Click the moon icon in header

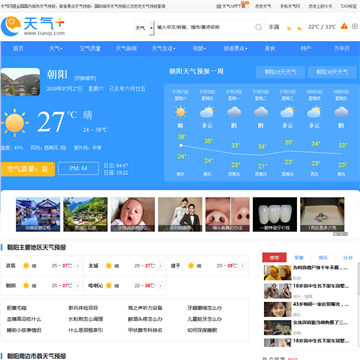pyautogui.click(x=300, y=28)
